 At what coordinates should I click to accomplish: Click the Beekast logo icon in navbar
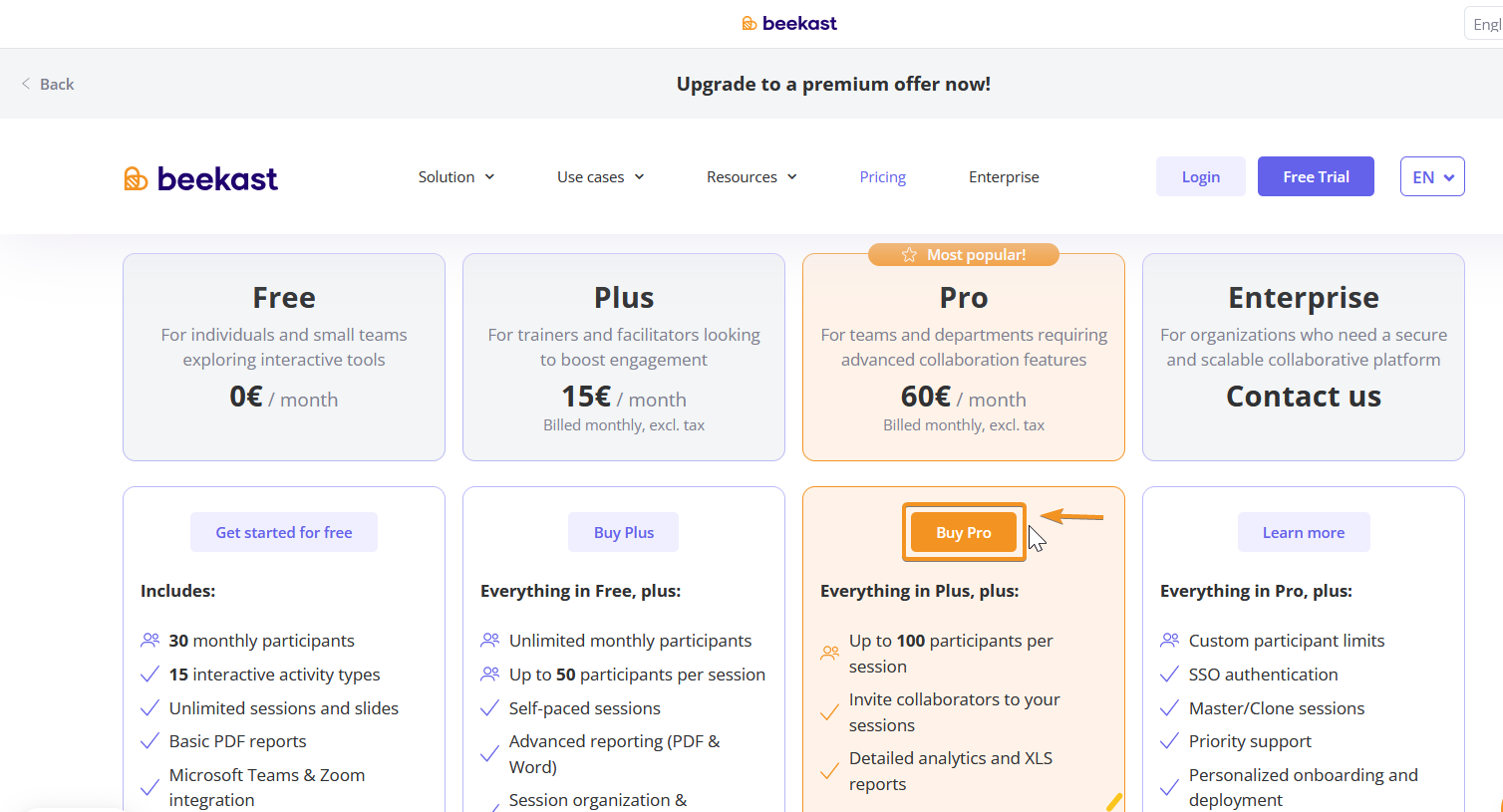click(x=136, y=178)
